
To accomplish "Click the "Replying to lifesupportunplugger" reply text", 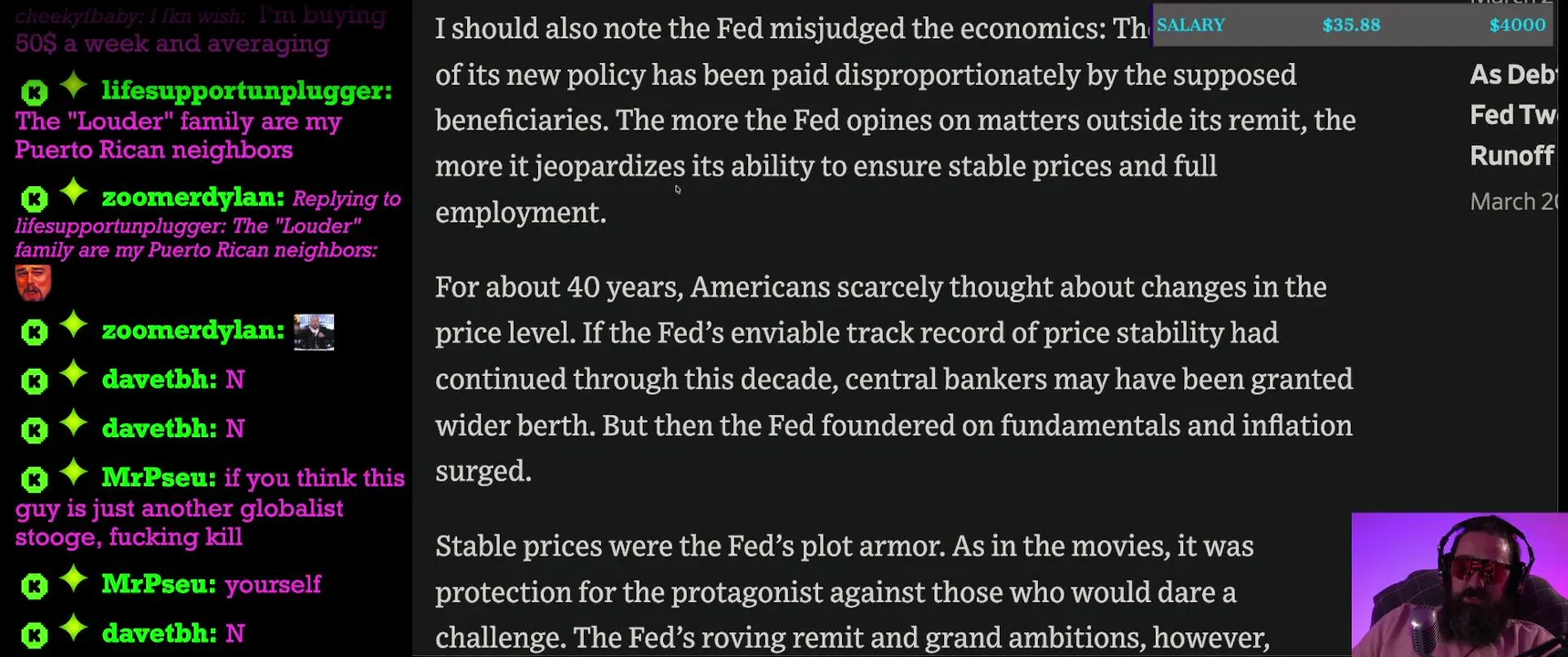I will coord(346,199).
